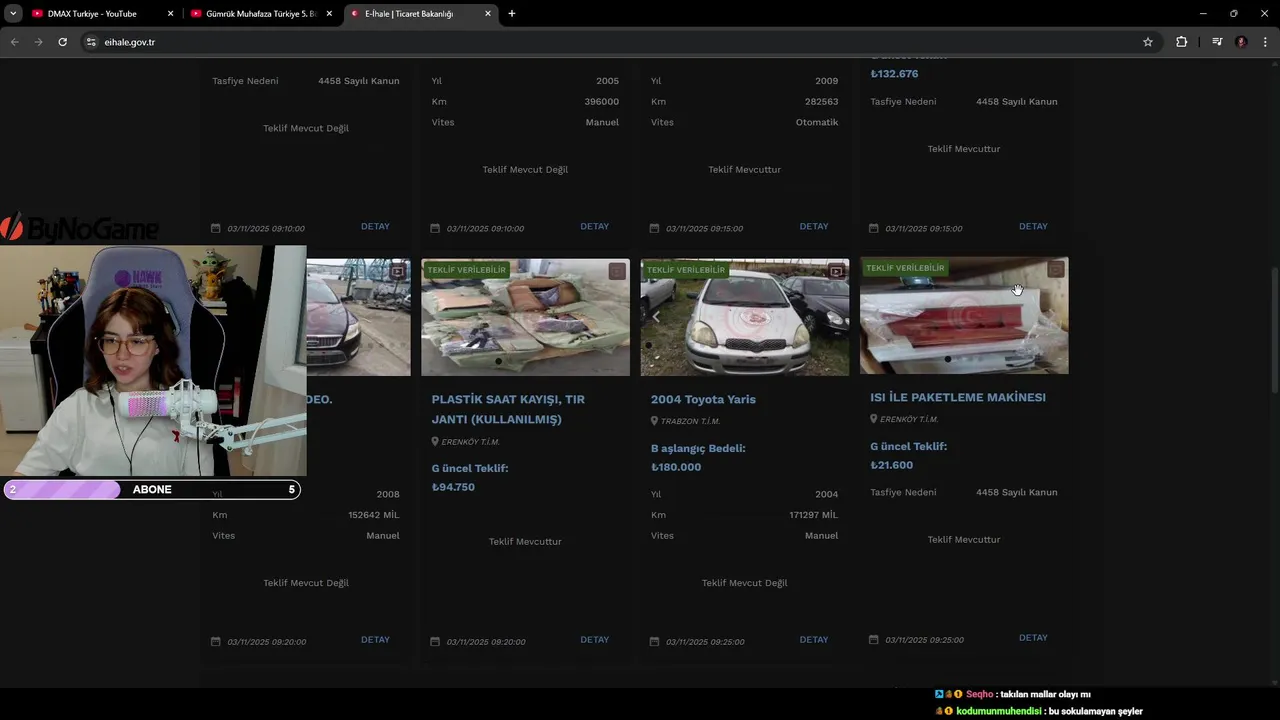This screenshot has width=1280, height=720.
Task: Click TEKLİF VERİLEBİLİR badge on Toyota Yaris card
Action: pyautogui.click(x=686, y=270)
